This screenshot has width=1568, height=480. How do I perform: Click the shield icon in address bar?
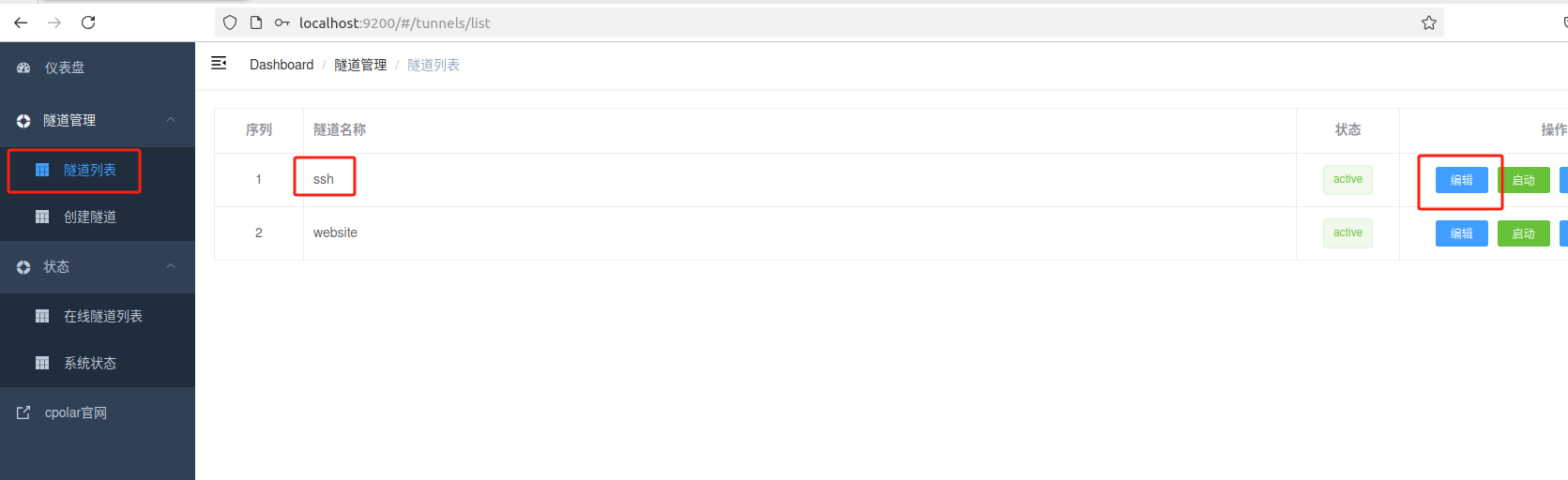[230, 22]
